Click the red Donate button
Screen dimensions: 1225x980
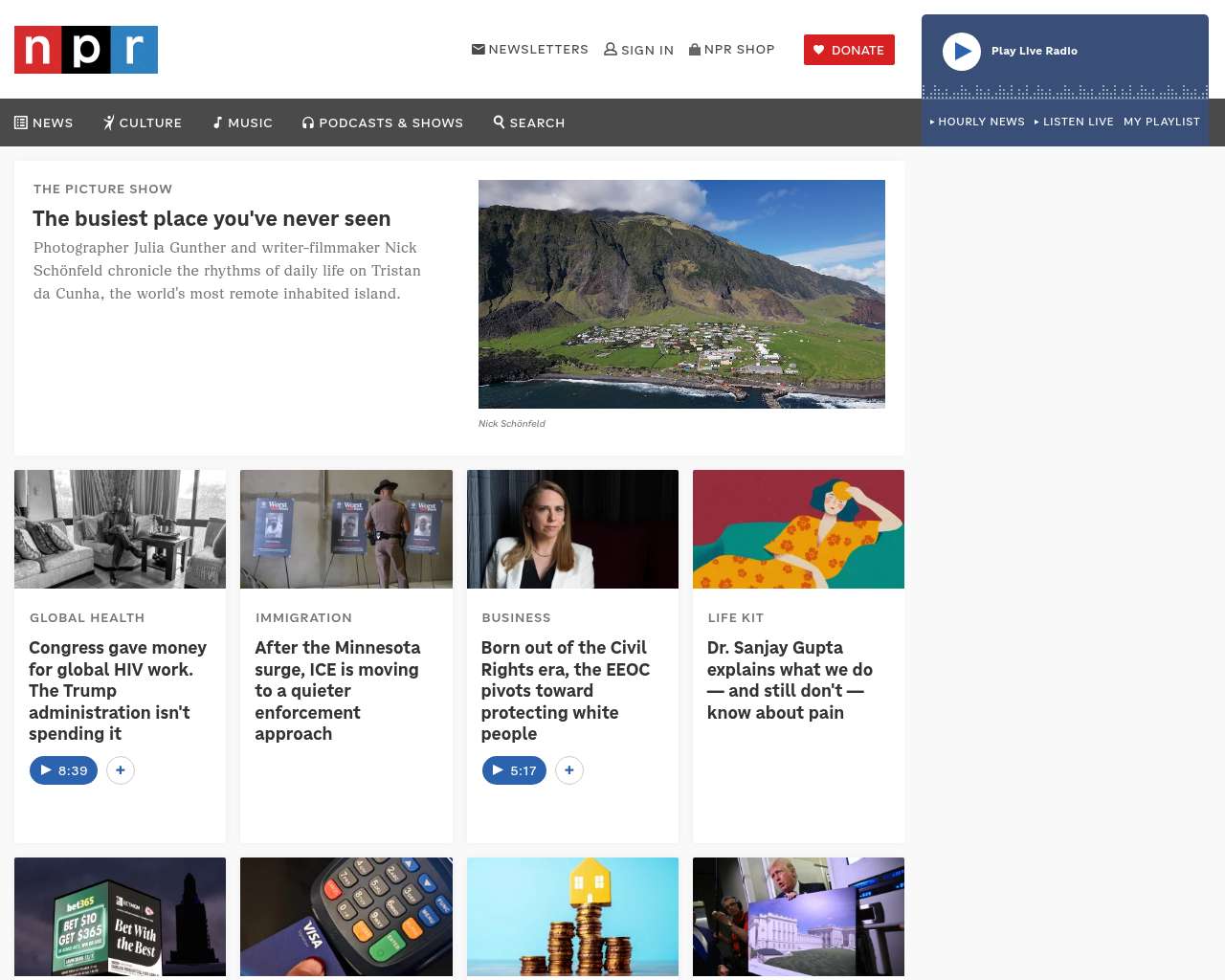pyautogui.click(x=849, y=50)
